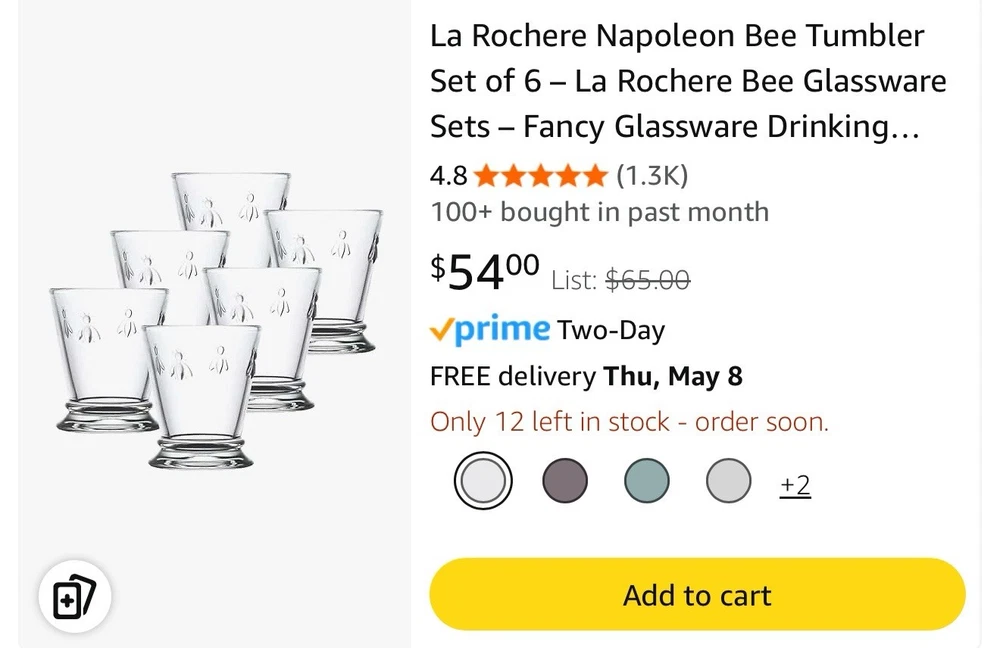Image resolution: width=1000 pixels, height=648 pixels.
Task: Choose the mauve purple color swatch
Action: pyautogui.click(x=565, y=481)
